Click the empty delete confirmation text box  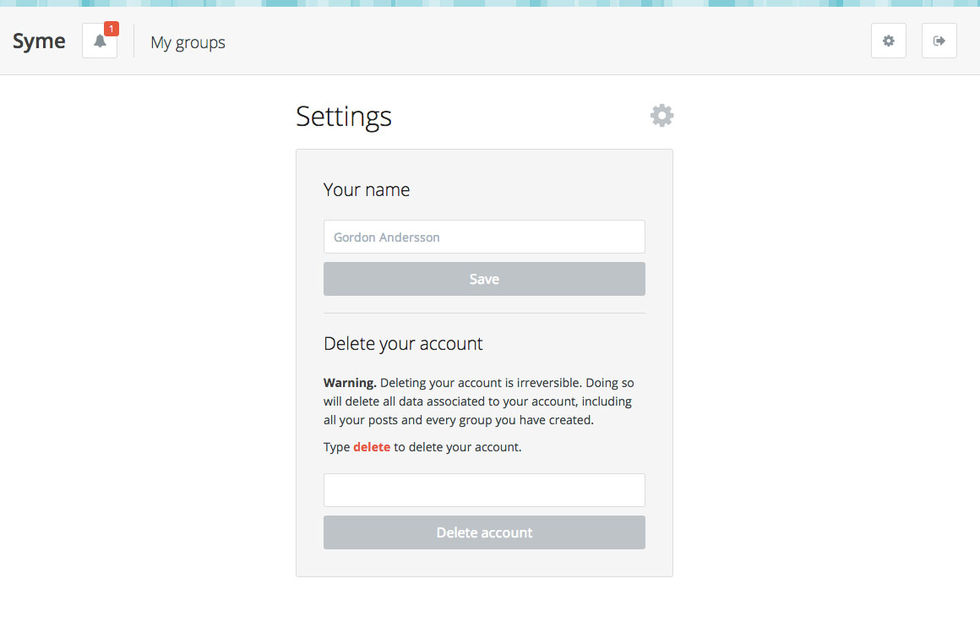point(484,490)
